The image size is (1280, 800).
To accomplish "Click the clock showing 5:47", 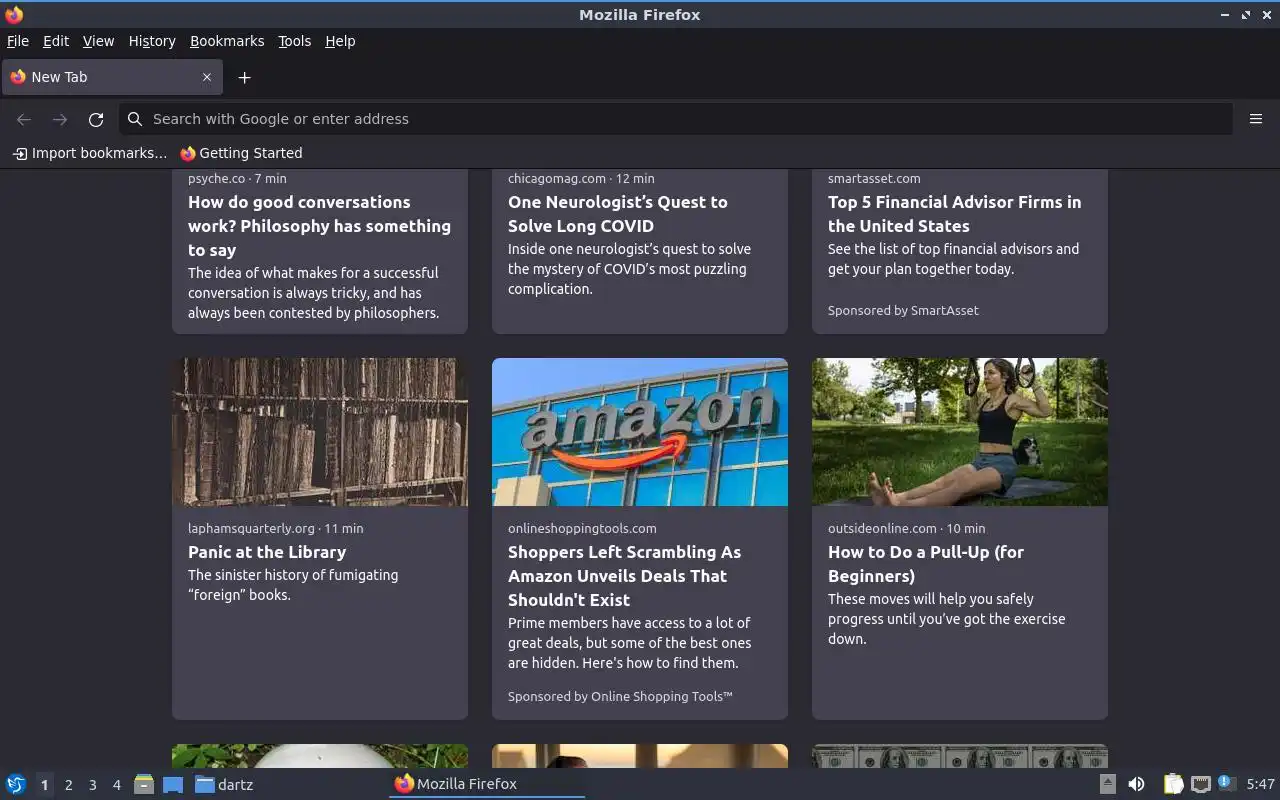I will coord(1260,784).
